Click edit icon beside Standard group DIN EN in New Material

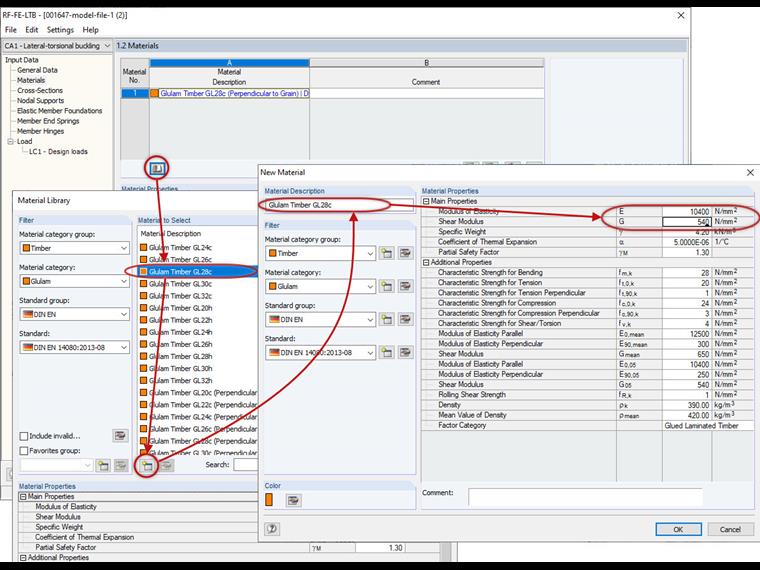tap(405, 319)
